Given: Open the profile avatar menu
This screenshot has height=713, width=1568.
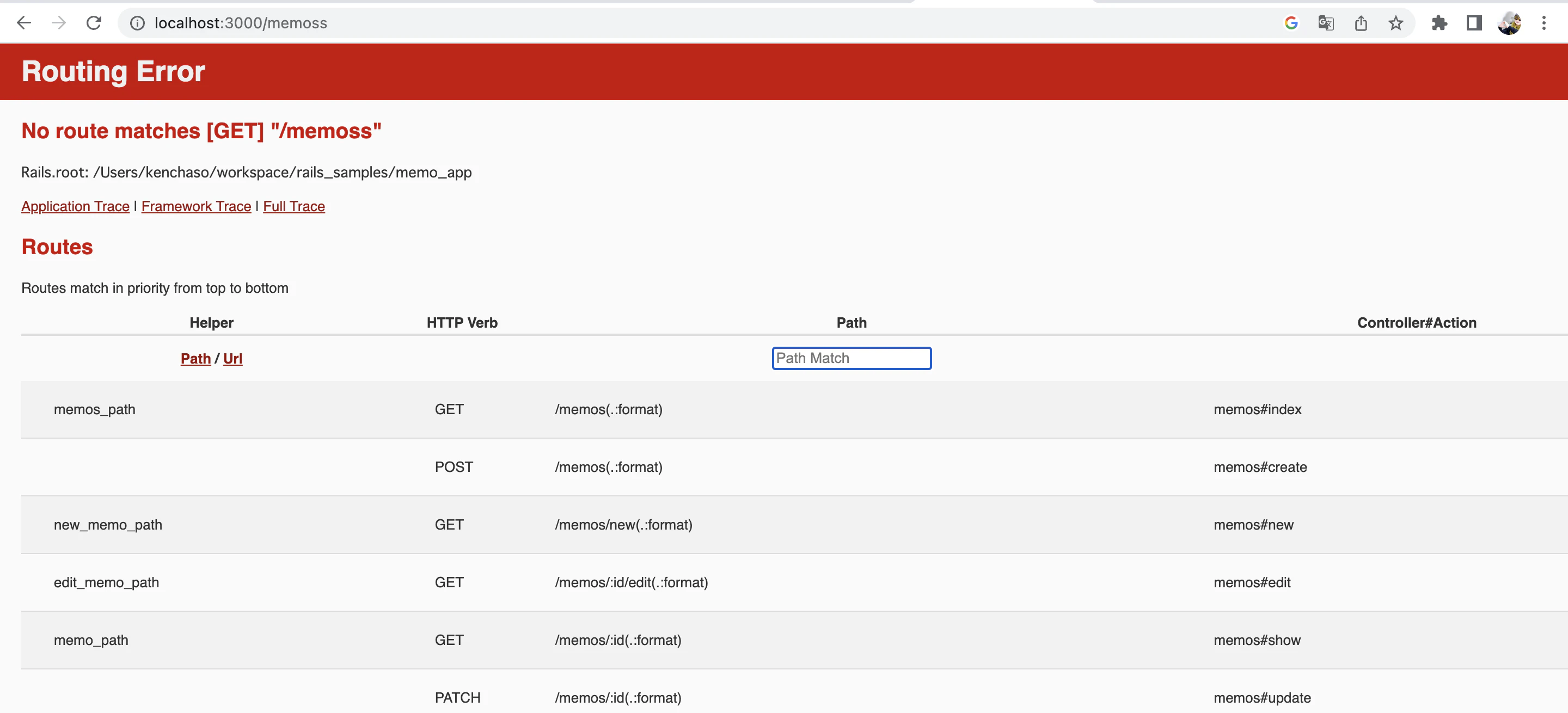Looking at the screenshot, I should point(1509,23).
